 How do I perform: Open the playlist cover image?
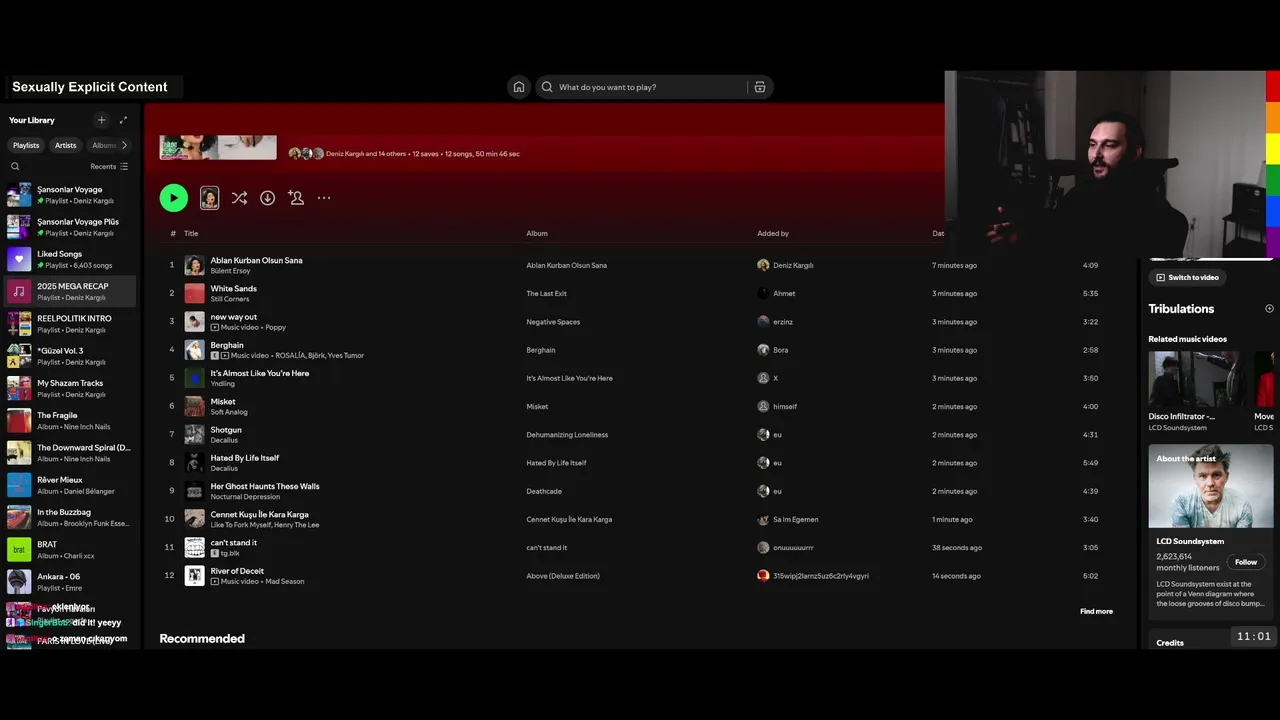pyautogui.click(x=218, y=148)
